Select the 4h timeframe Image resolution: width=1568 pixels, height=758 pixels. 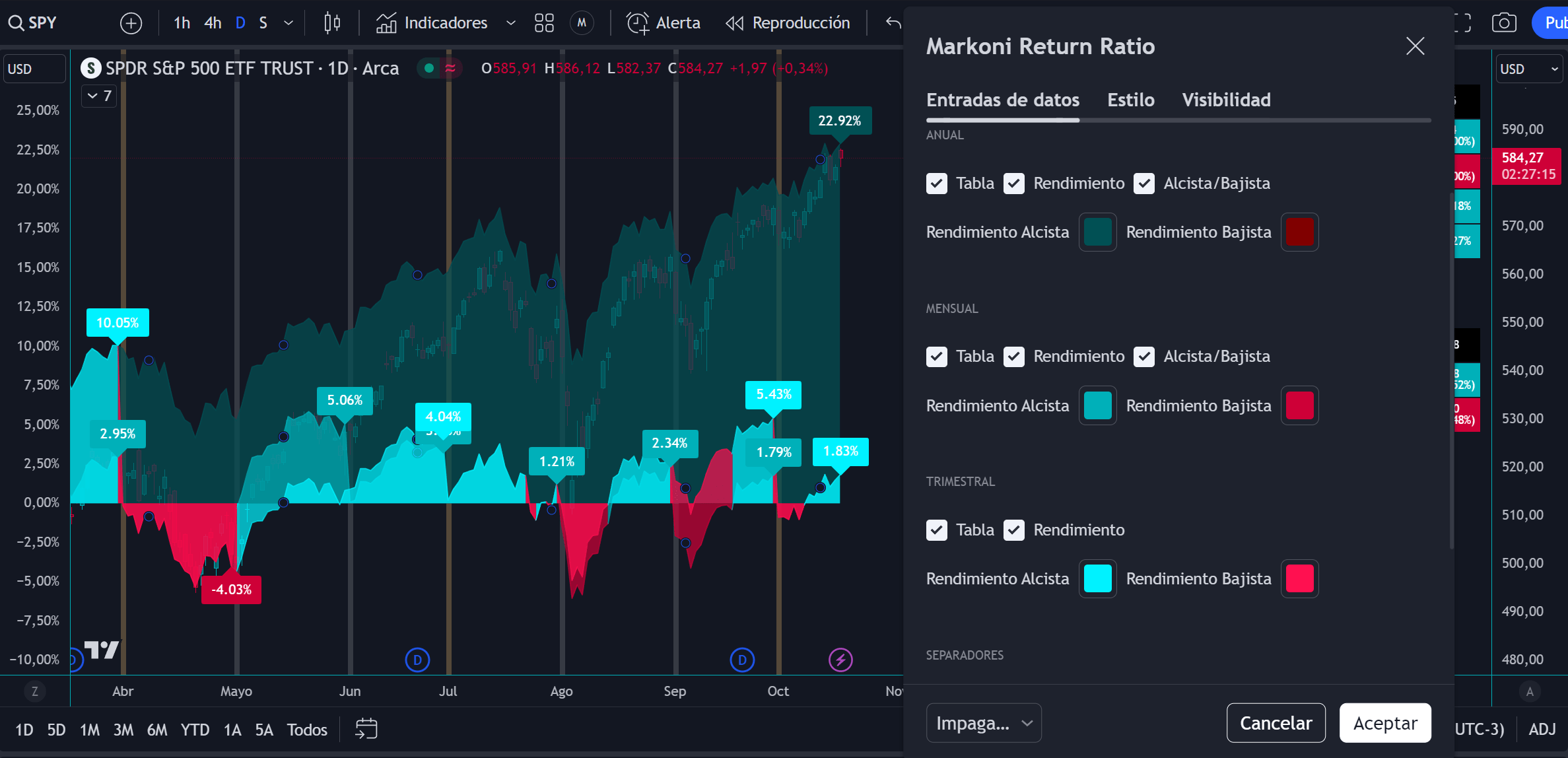pos(213,23)
